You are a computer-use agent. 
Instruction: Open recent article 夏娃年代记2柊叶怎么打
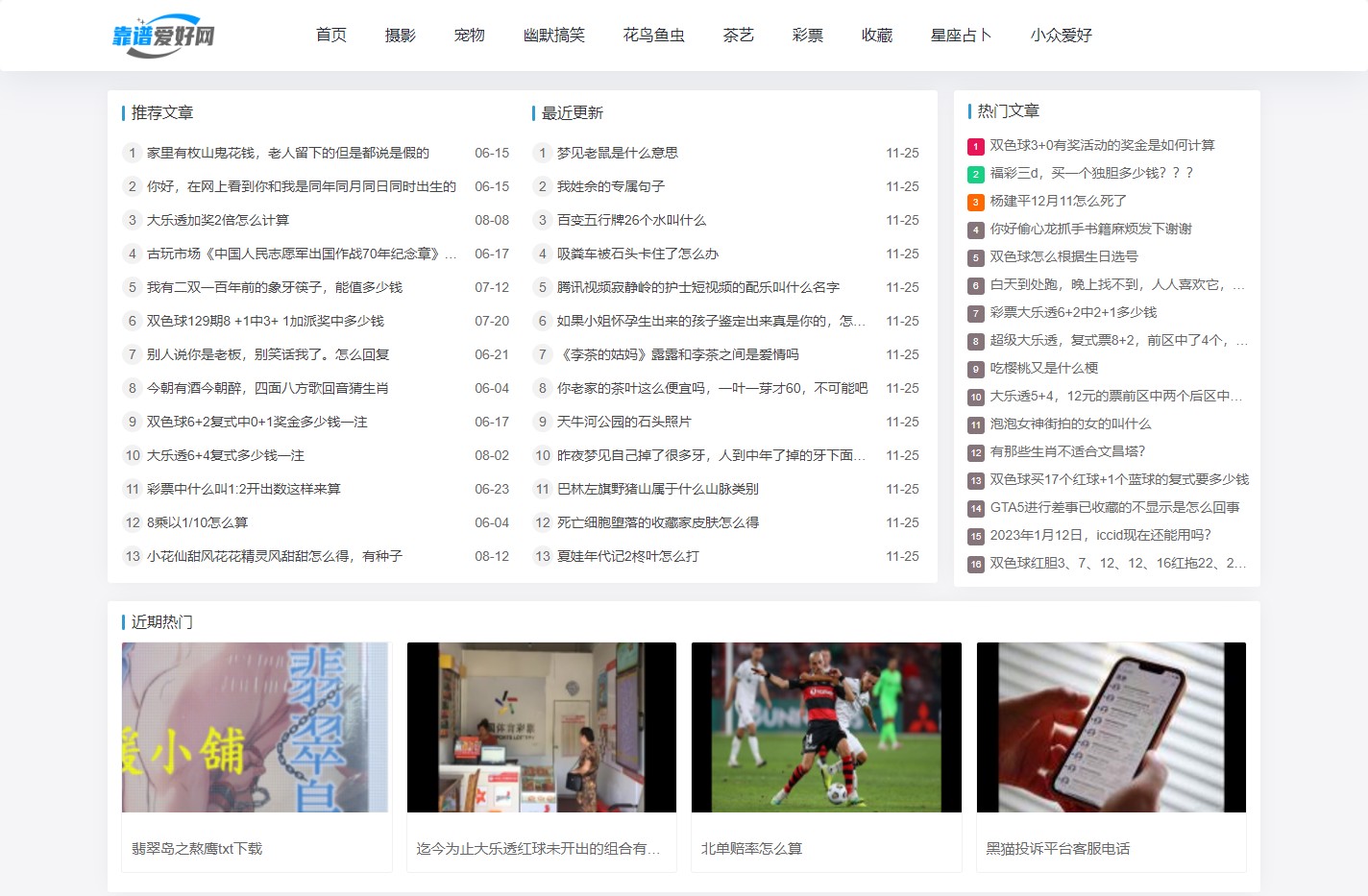tap(628, 556)
